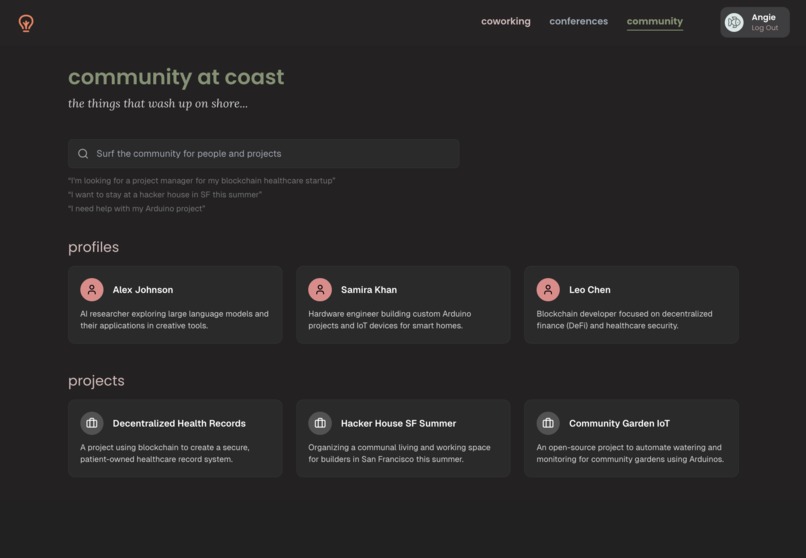Click the patient-owned healthcare record description
Screen dimensions: 806x558
click(x=164, y=453)
